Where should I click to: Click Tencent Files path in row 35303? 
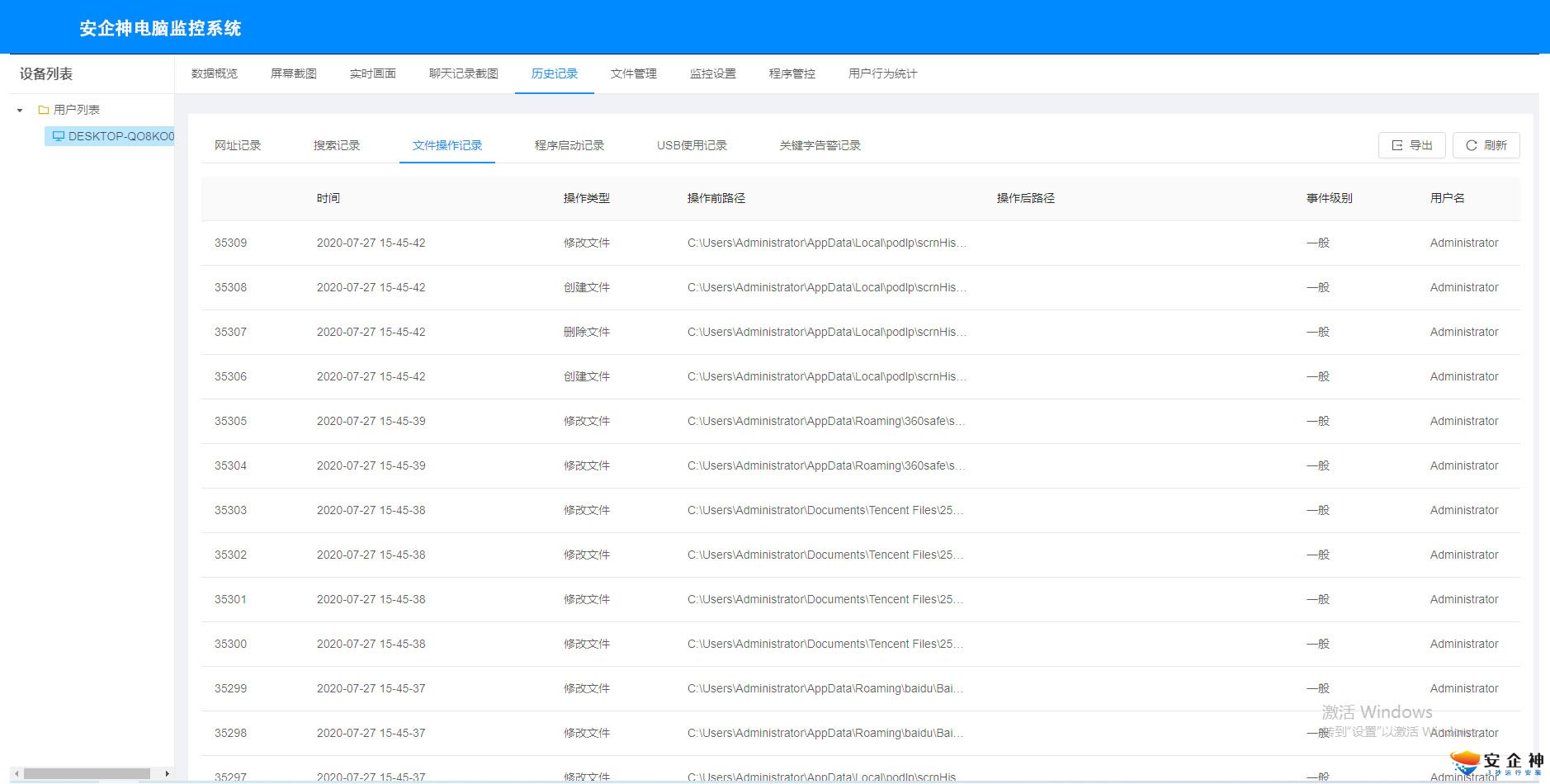tap(825, 510)
